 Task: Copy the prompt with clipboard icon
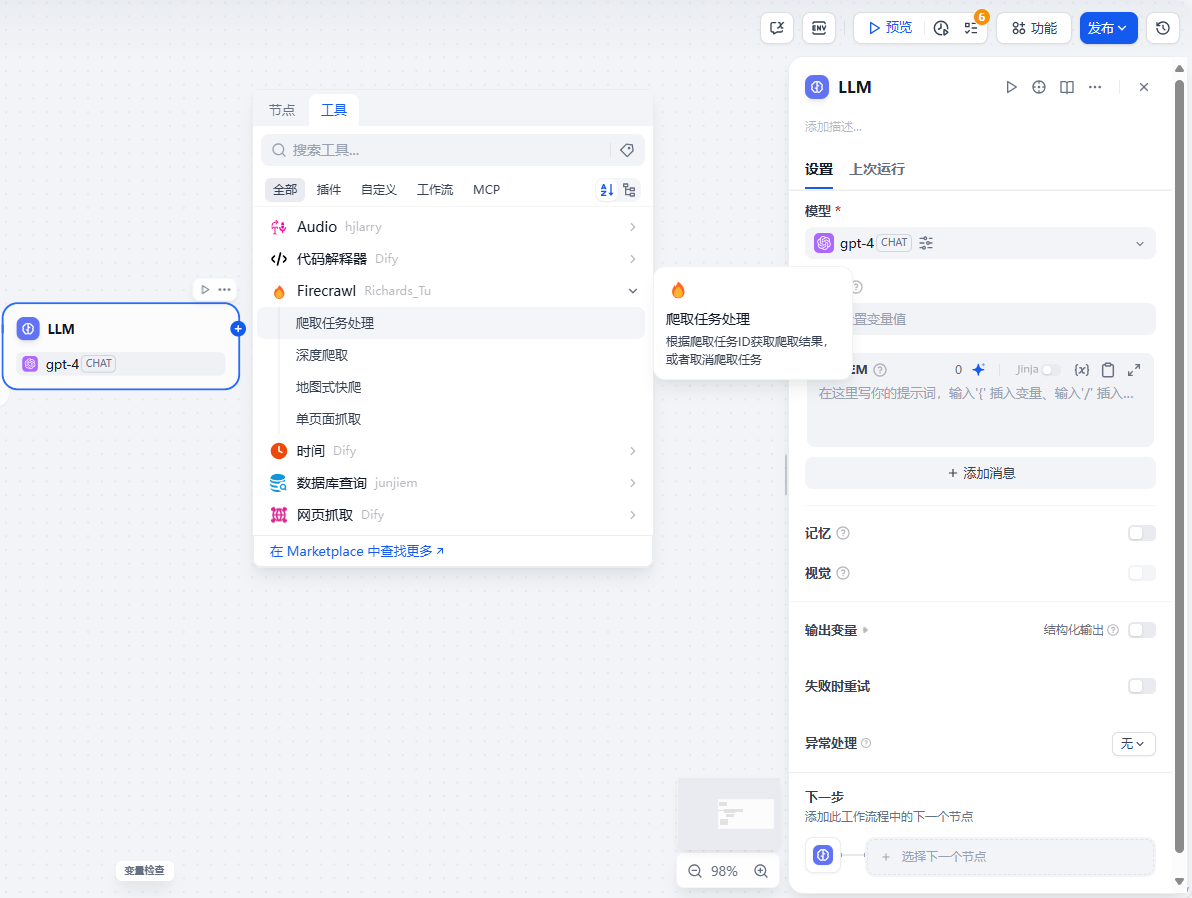(1108, 370)
